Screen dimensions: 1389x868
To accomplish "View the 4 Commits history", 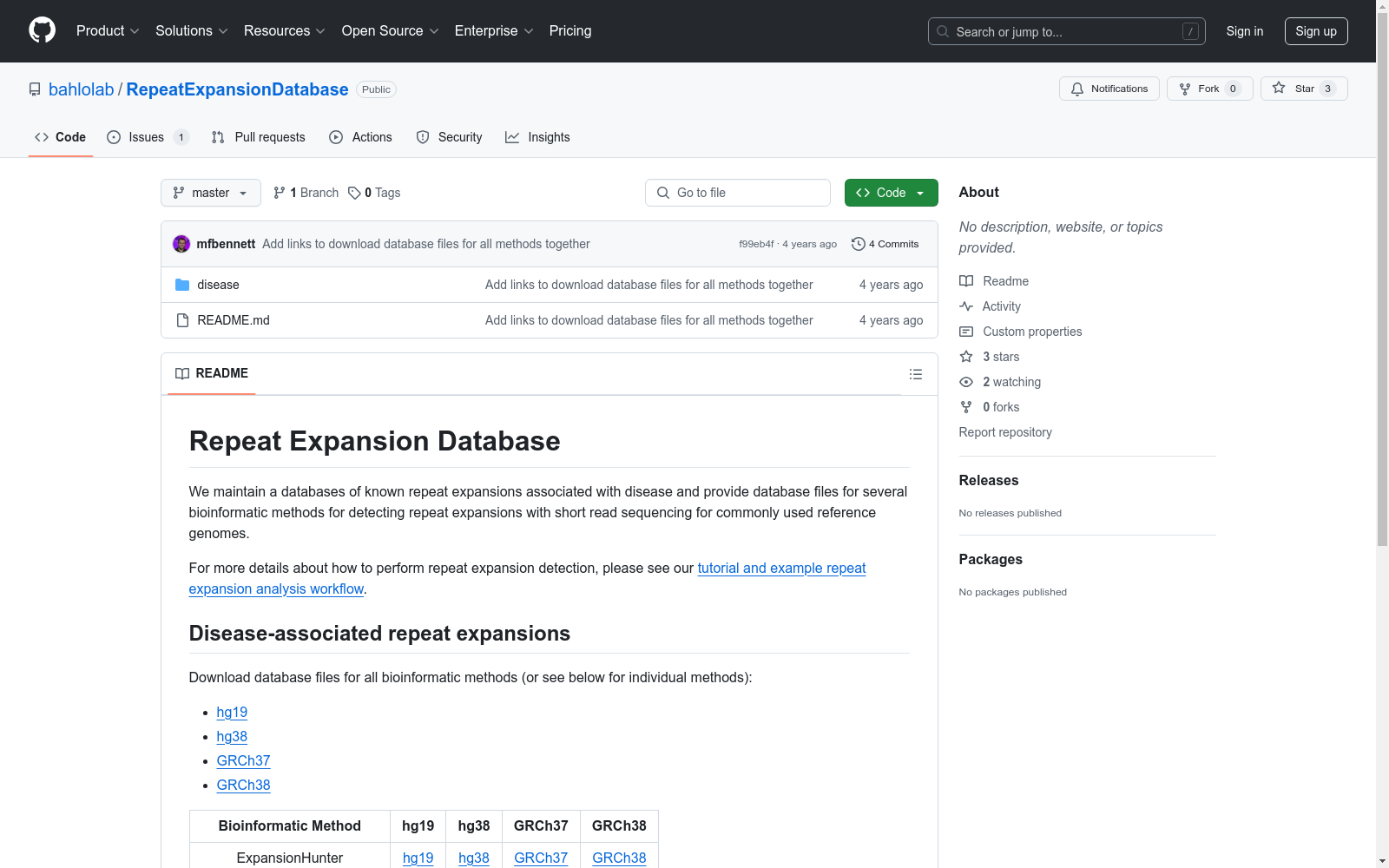I will click(x=885, y=244).
